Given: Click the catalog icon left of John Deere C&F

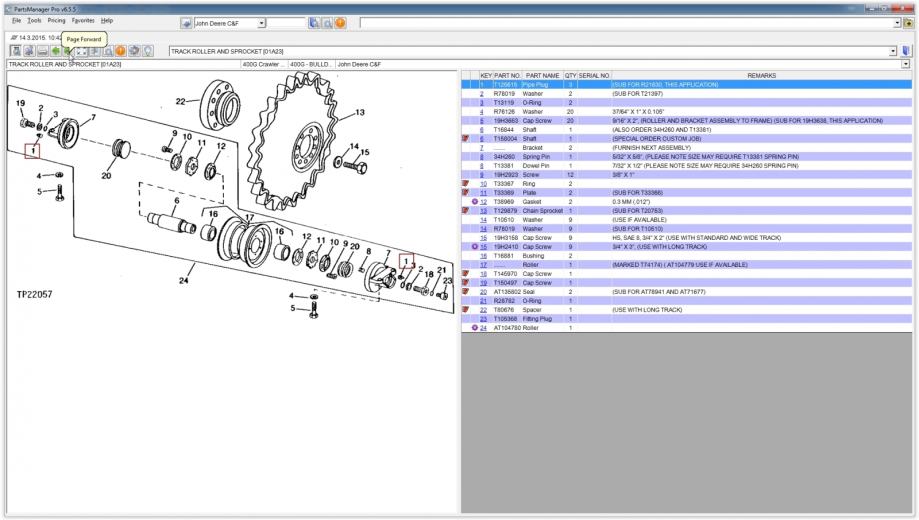Looking at the screenshot, I should [186, 22].
